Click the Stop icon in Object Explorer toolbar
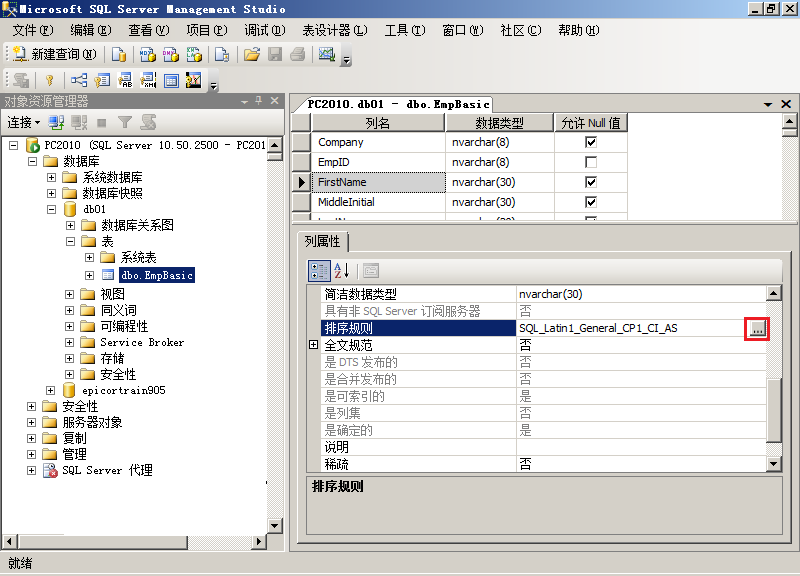This screenshot has height=576, width=800. [x=102, y=122]
